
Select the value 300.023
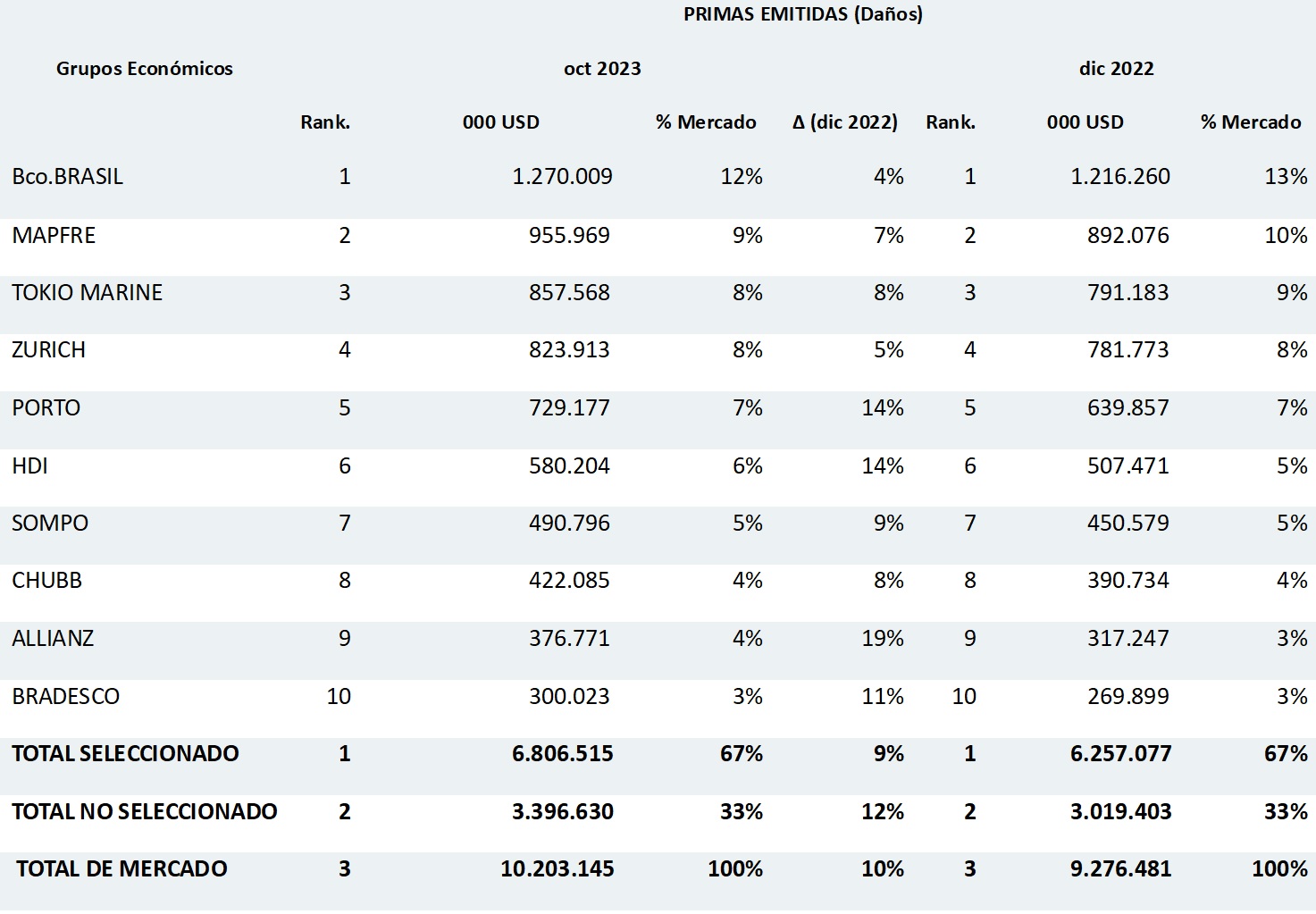pos(570,697)
